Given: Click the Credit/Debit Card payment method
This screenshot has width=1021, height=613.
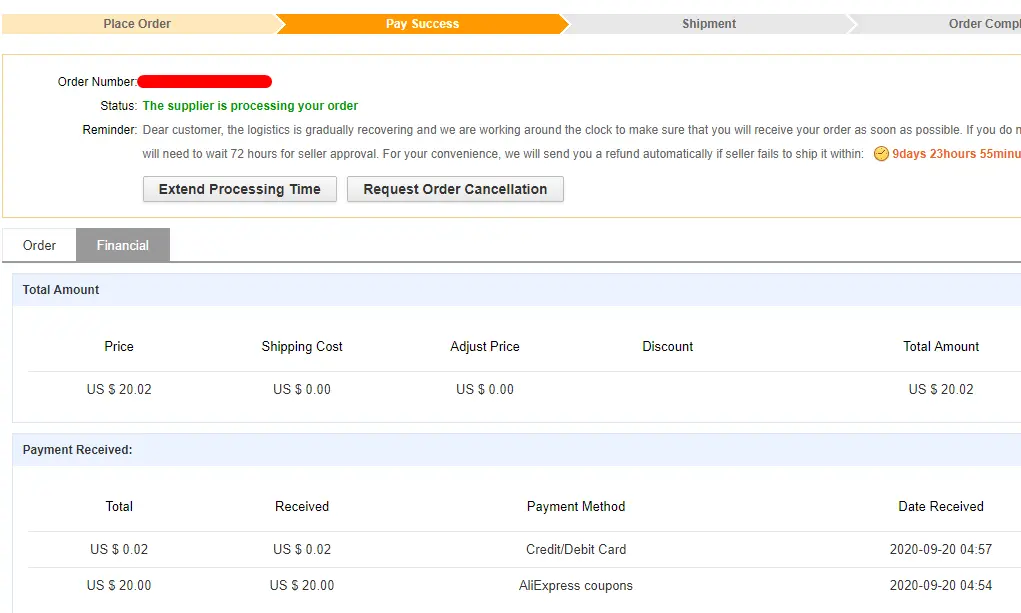Looking at the screenshot, I should 576,550.
